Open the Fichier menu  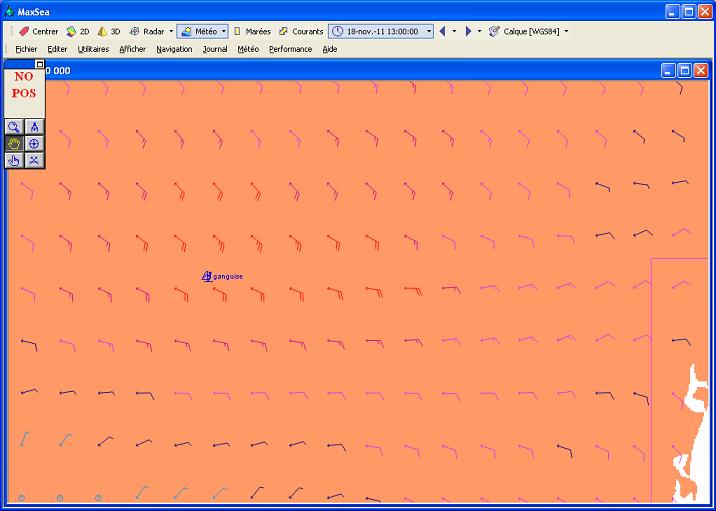[26, 49]
